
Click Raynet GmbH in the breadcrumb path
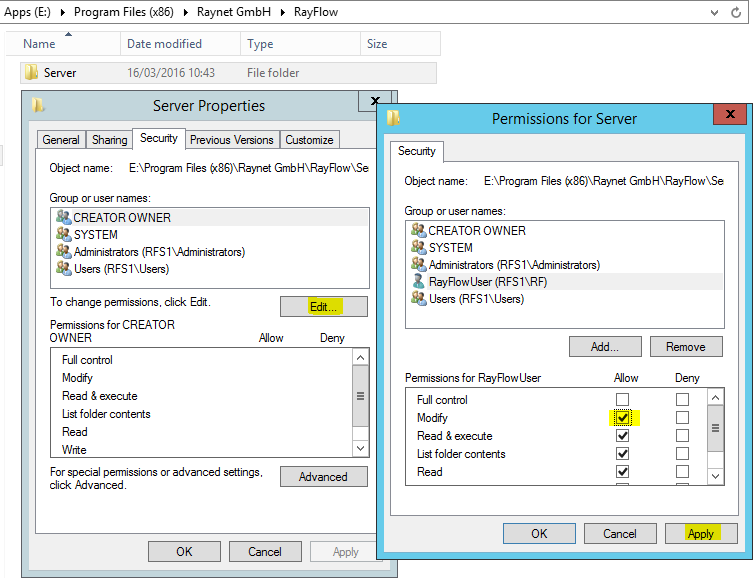coord(234,12)
